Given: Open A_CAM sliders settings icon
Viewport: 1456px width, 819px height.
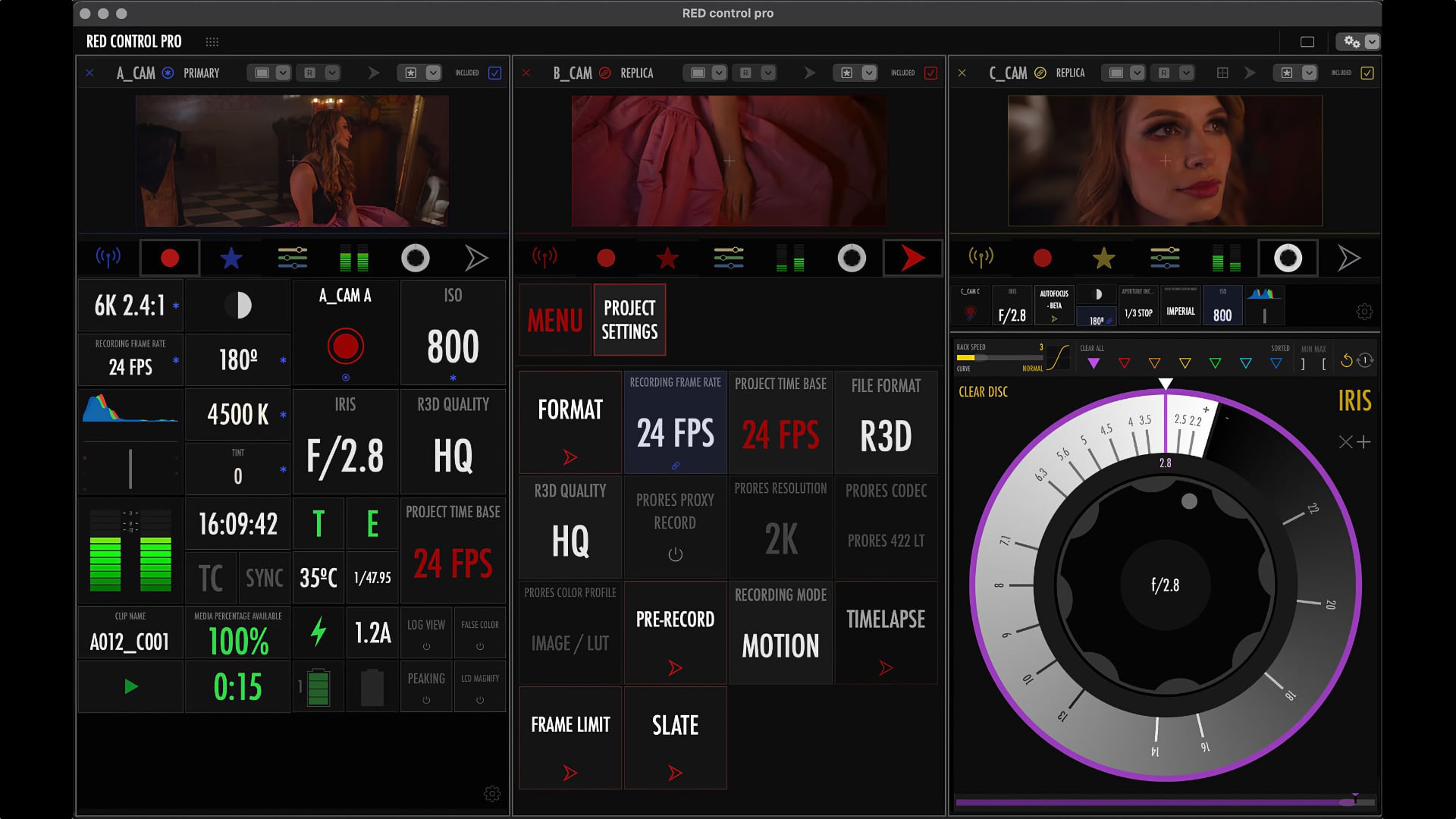Looking at the screenshot, I should (x=293, y=258).
